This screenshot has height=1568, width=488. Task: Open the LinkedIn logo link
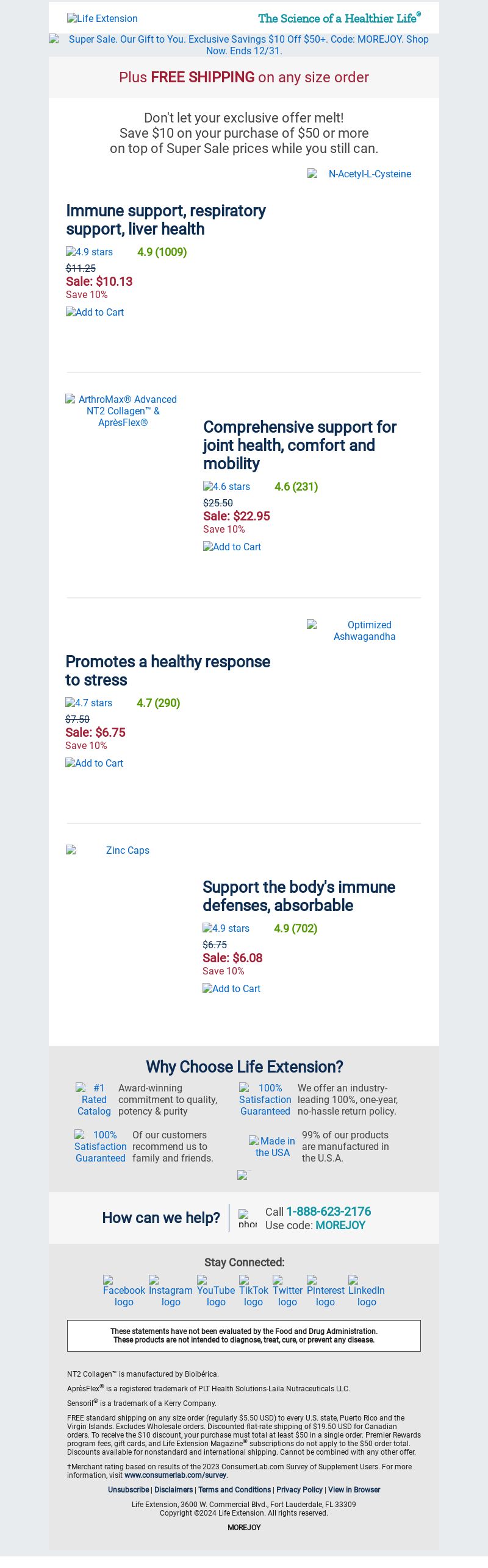pos(367,1291)
